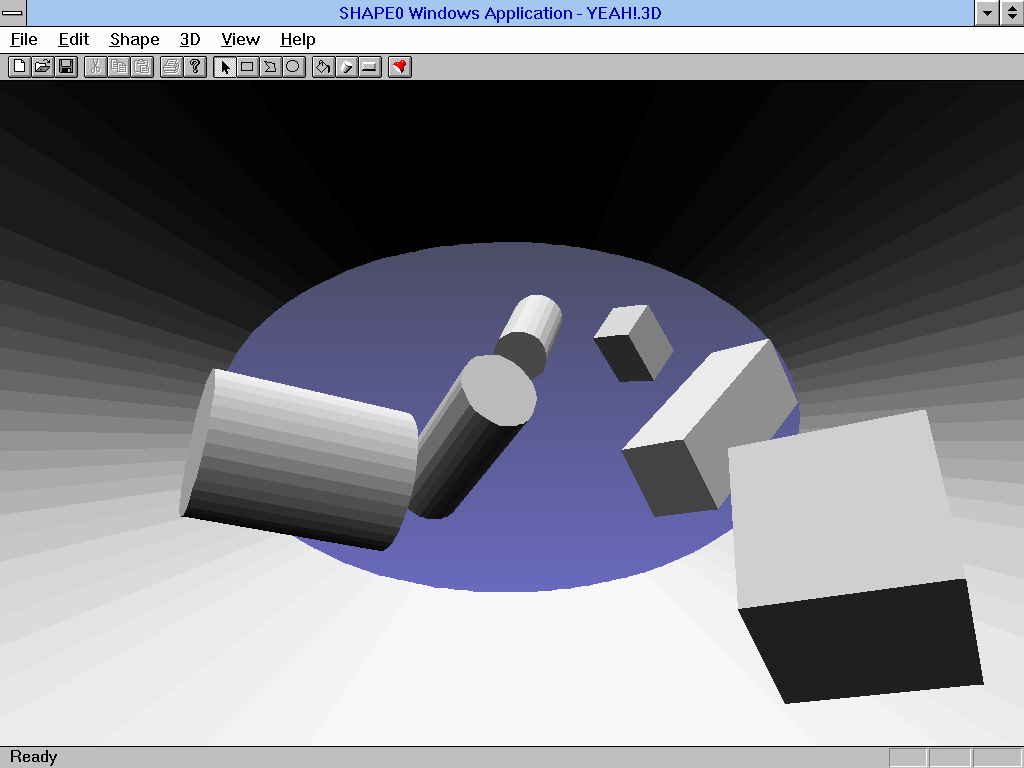Click the Cut scissors icon

(x=95, y=67)
